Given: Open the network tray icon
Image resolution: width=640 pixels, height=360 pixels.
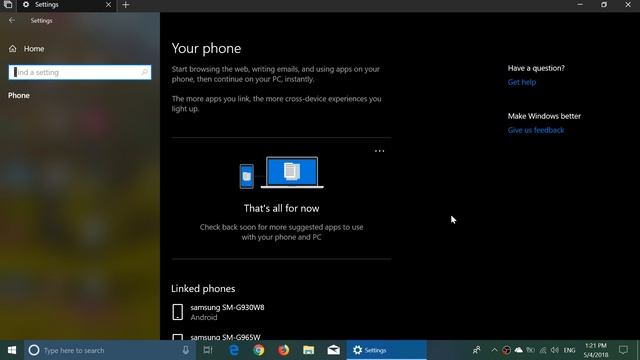Looking at the screenshot, I should click(542, 350).
